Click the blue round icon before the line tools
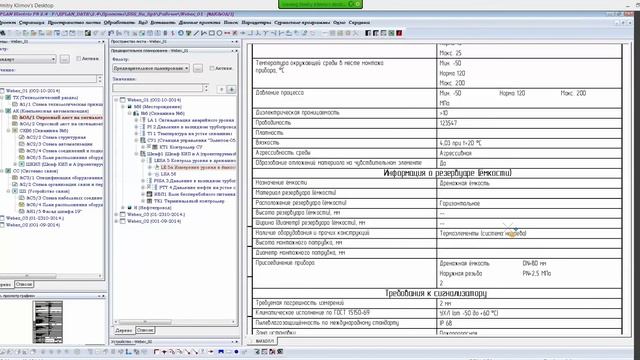This screenshot has width=640, height=360. coord(180,33)
